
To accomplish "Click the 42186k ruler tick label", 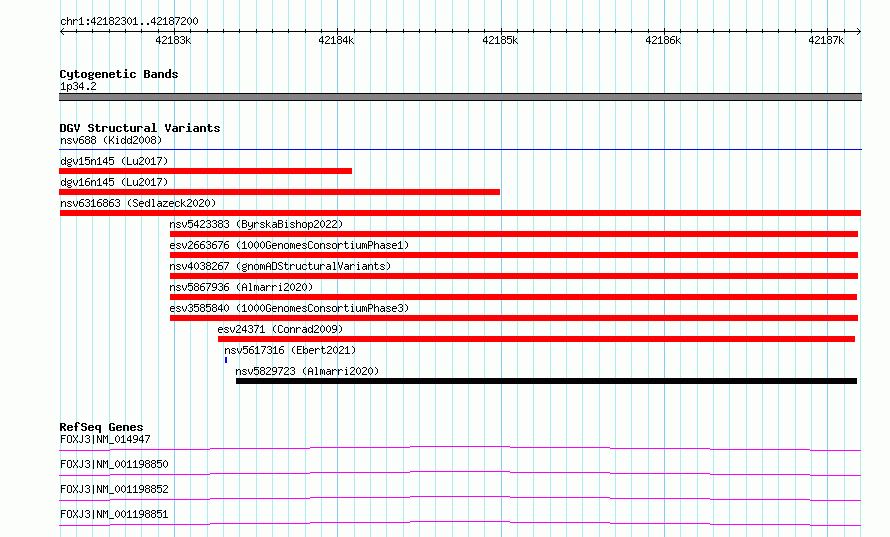I will coord(663,40).
